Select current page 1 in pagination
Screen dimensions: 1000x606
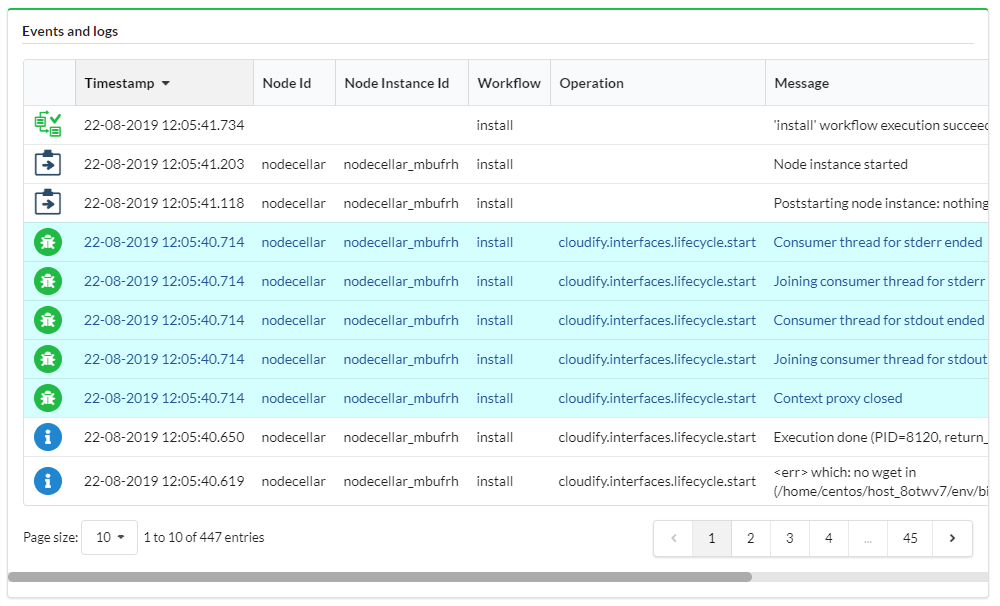(712, 538)
